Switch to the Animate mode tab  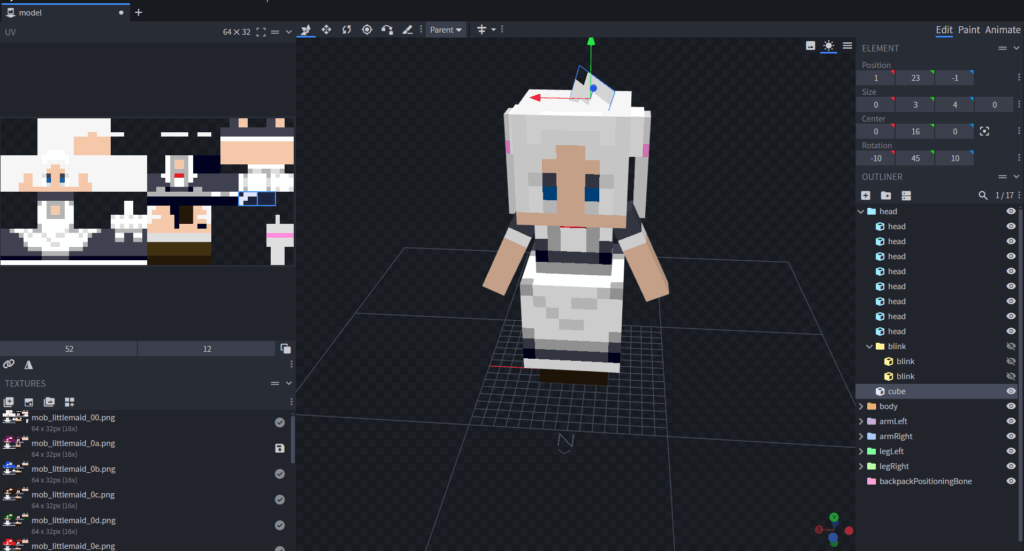1003,30
